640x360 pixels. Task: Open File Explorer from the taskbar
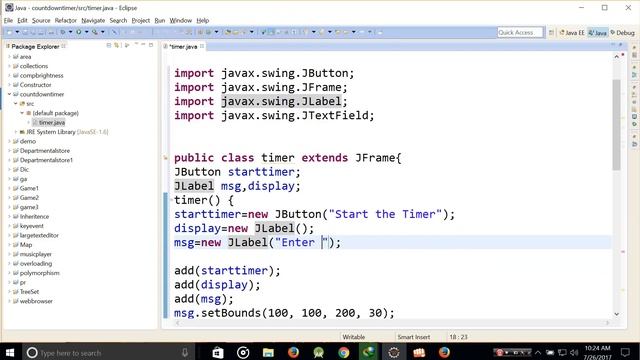click(x=268, y=352)
